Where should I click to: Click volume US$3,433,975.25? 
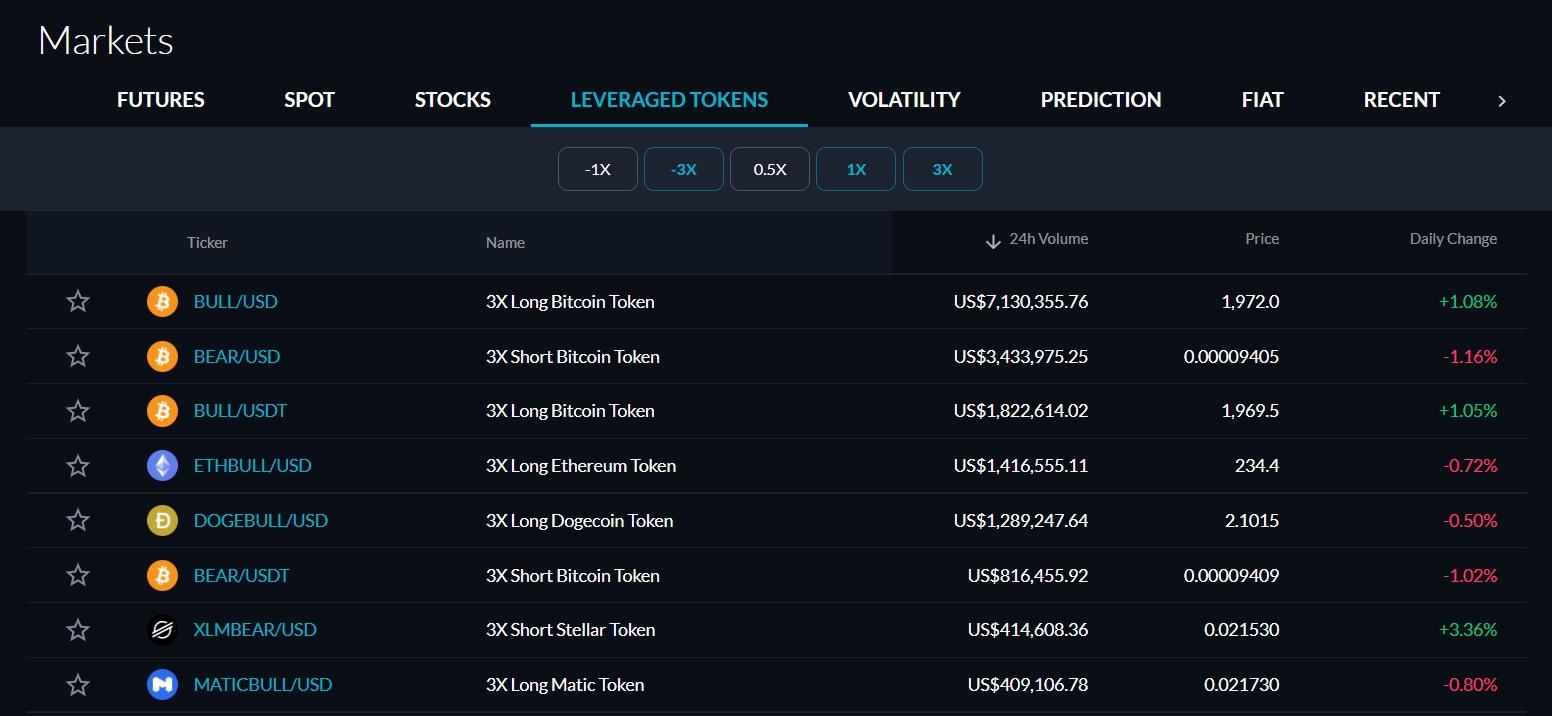pos(1021,356)
